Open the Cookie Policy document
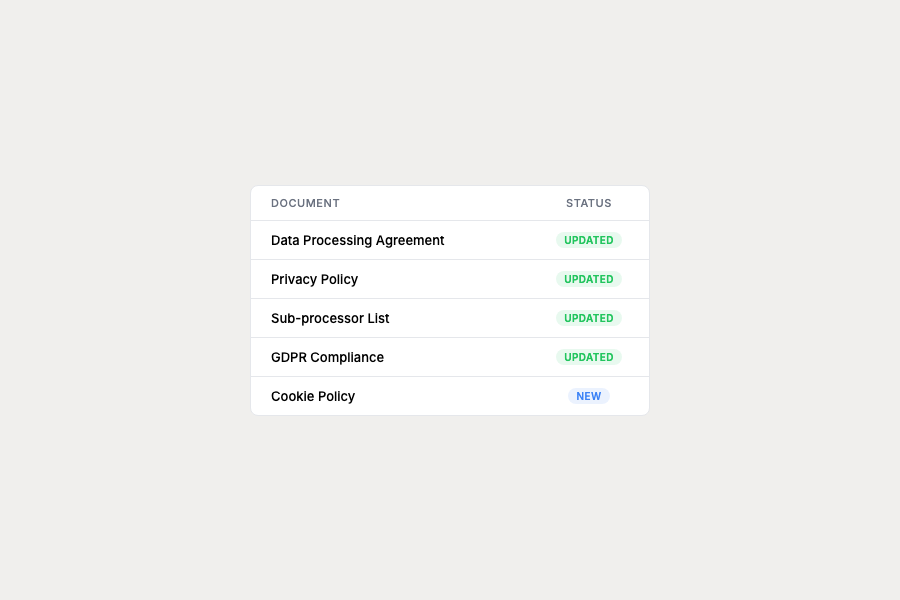Screen dimensions: 900x600 coord(313,396)
